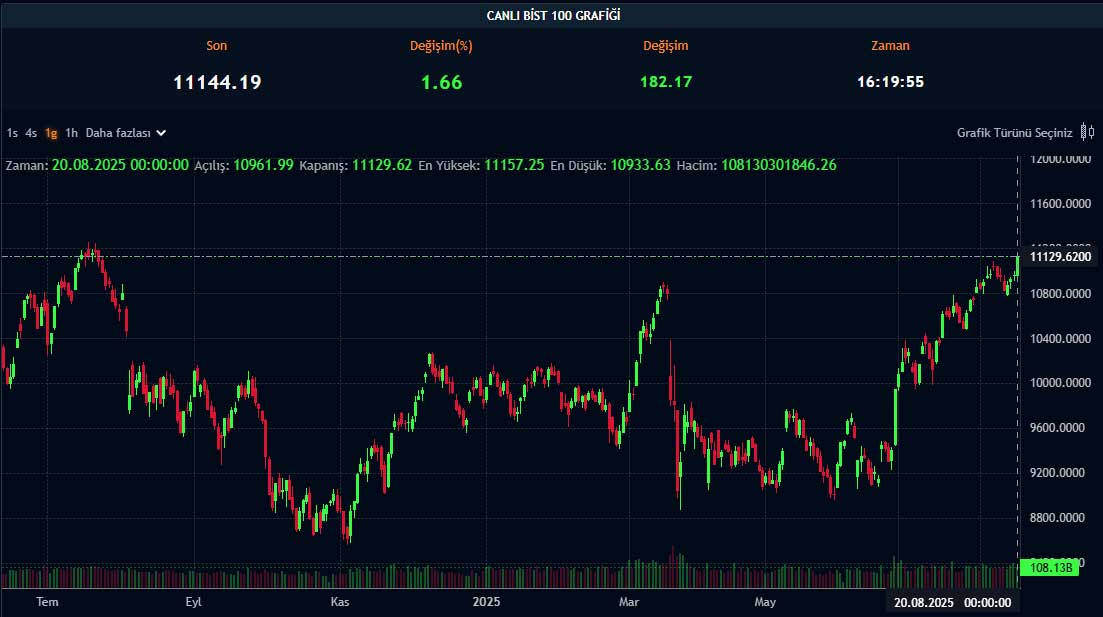Click the CANLI BİST 100 GRAFİĞİ title
Viewport: 1103px width, 617px height.
tap(553, 15)
